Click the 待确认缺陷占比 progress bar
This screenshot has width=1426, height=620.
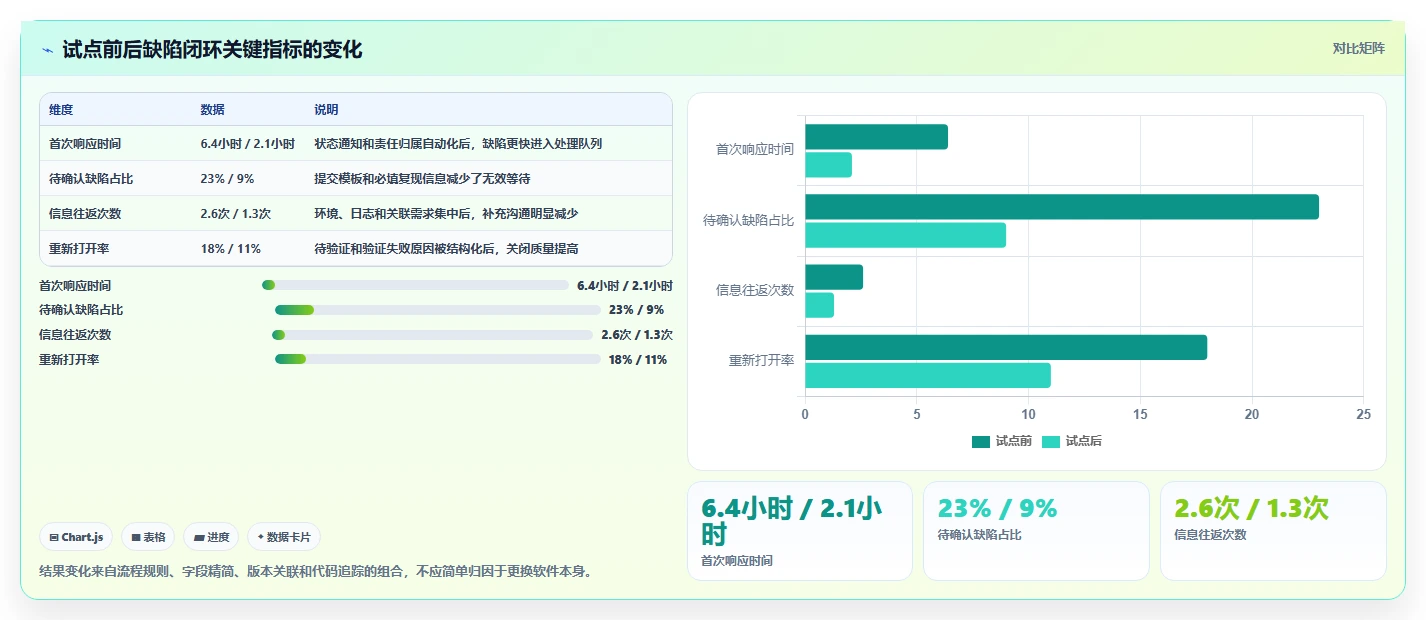[438, 310]
